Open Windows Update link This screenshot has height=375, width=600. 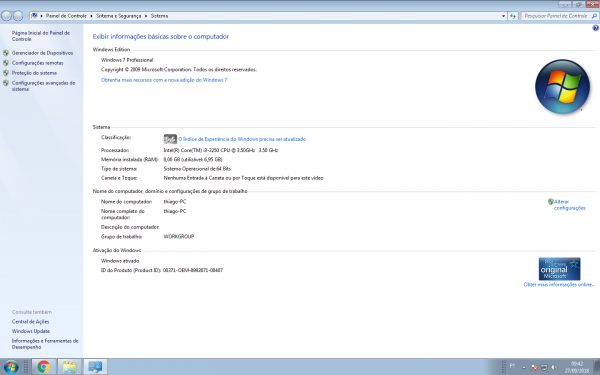[31, 331]
